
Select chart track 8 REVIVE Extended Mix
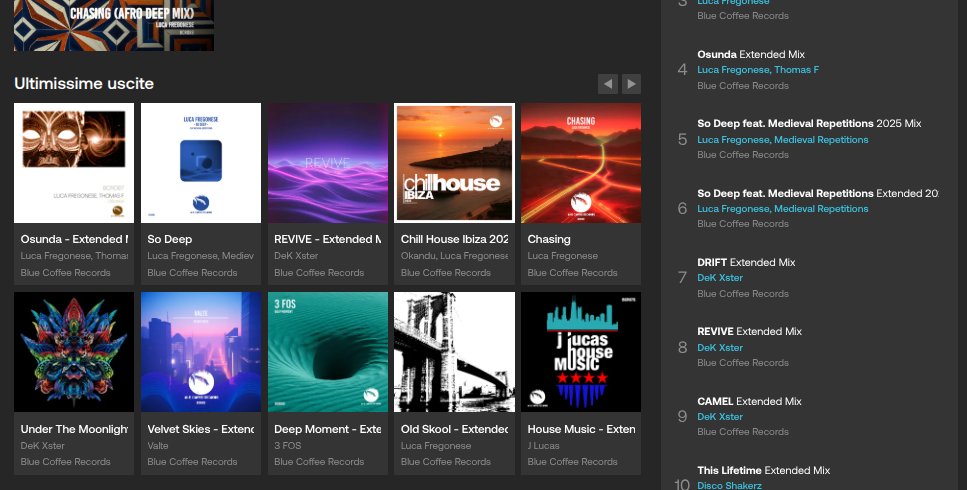tap(749, 332)
